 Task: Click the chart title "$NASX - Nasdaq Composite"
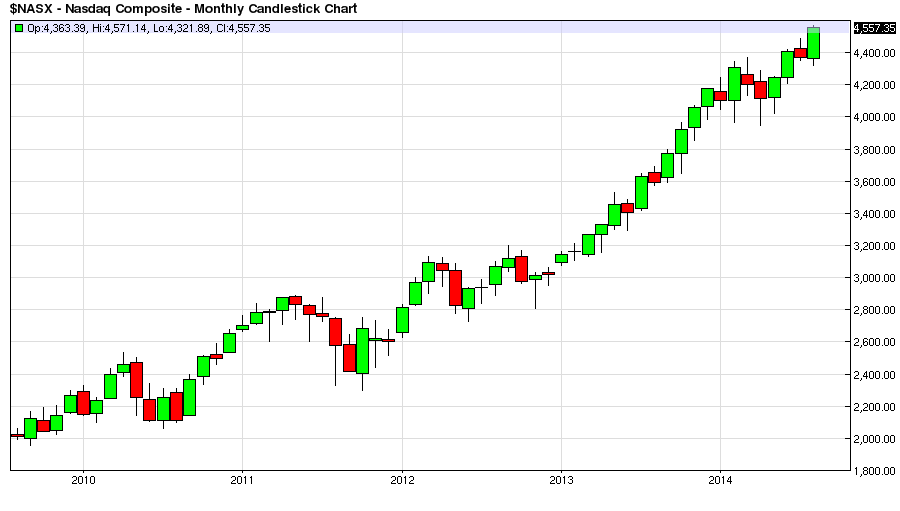tap(95, 9)
